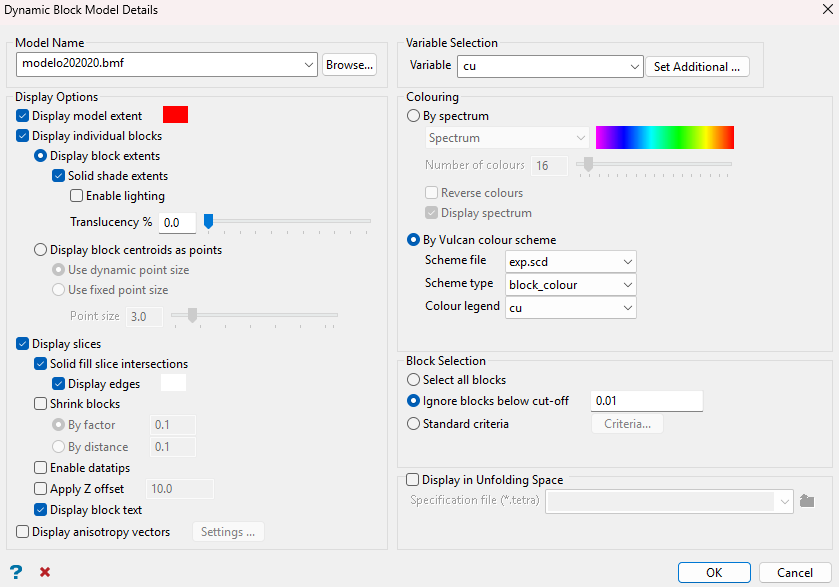Uncheck Display edges checkbox
The image size is (839, 587).
(58, 384)
